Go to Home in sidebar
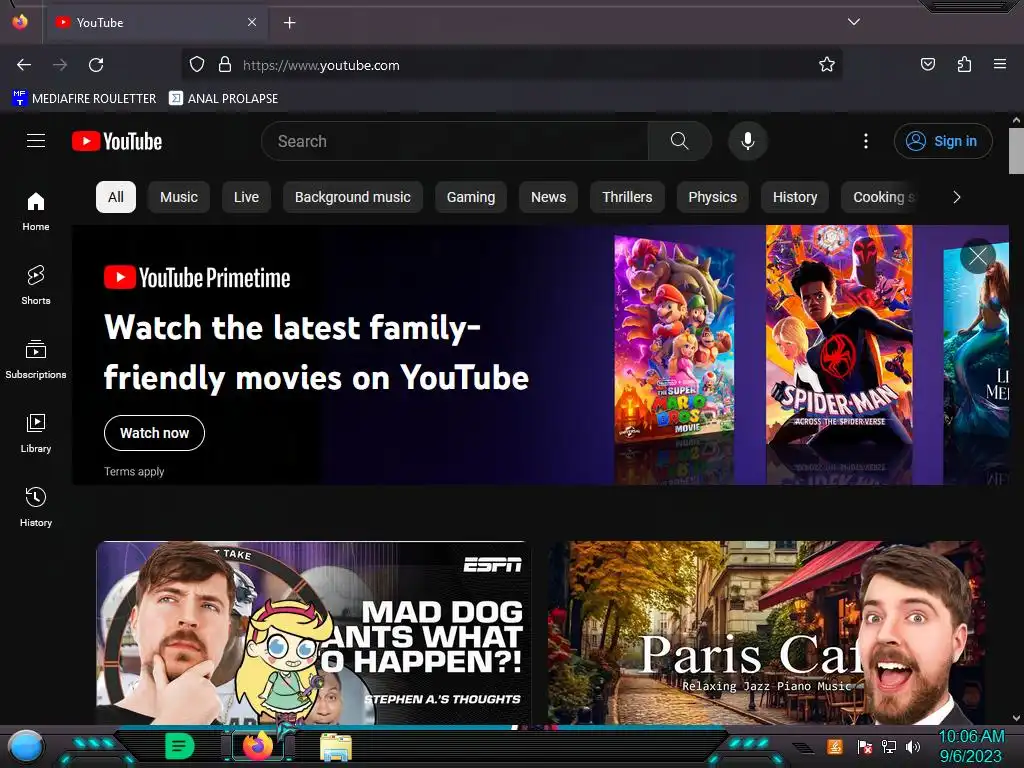The width and height of the screenshot is (1024, 768). [x=36, y=212]
